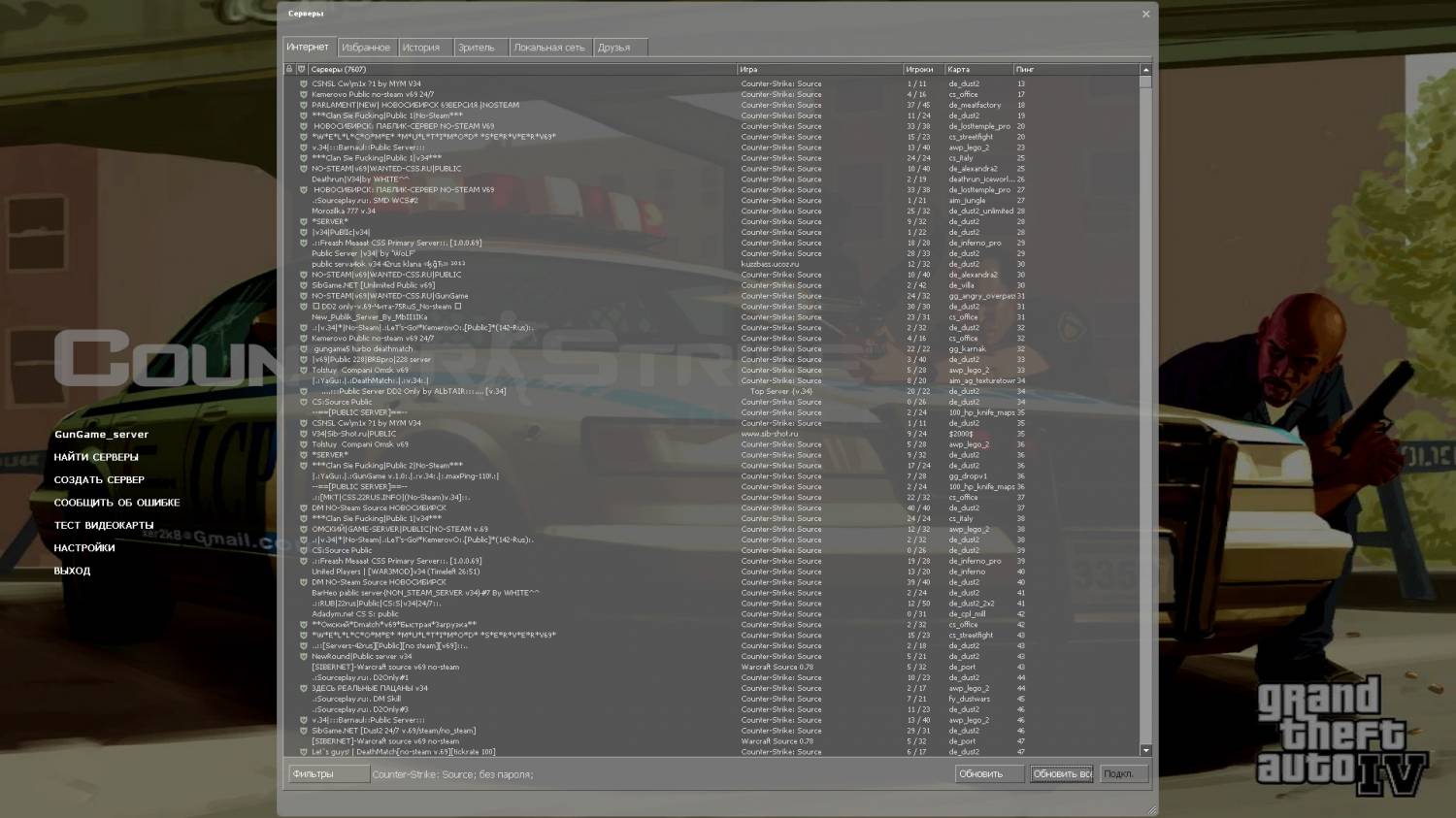1456x818 pixels.
Task: Select the Morozilka 777 v.34 server
Action: (x=711, y=211)
